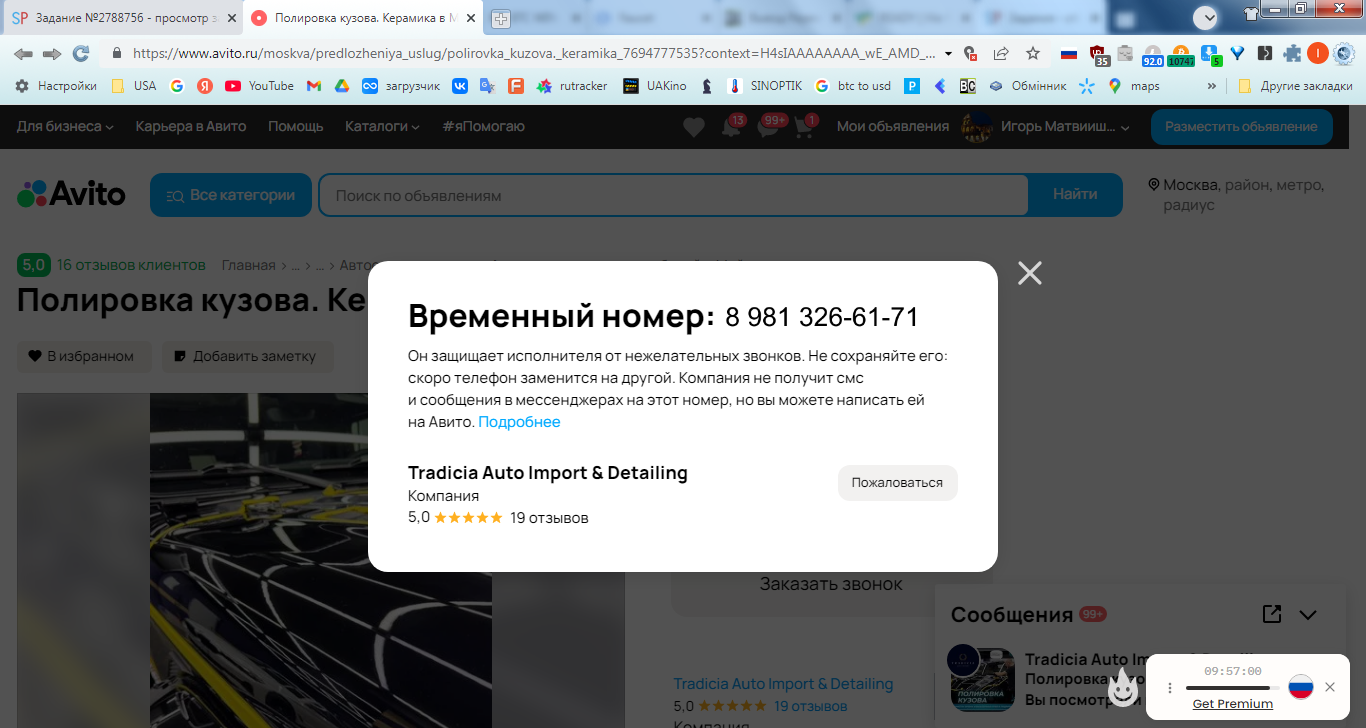
Task: Click the Главная breadcrumb
Action: coord(248,265)
